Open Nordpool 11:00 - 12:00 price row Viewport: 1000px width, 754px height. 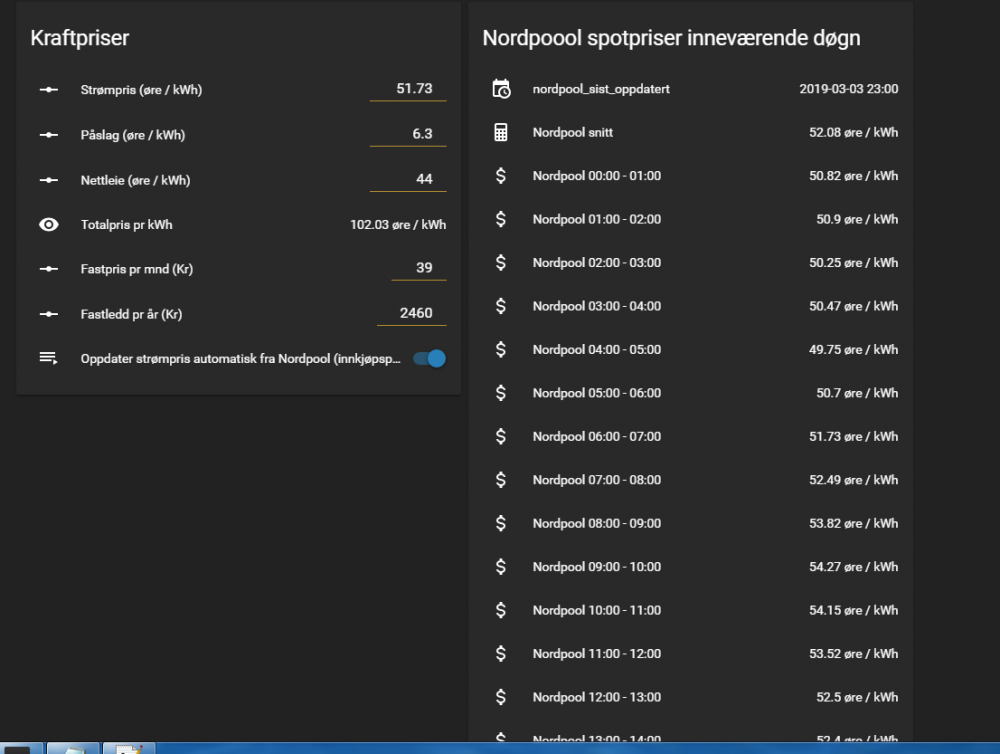(x=596, y=654)
